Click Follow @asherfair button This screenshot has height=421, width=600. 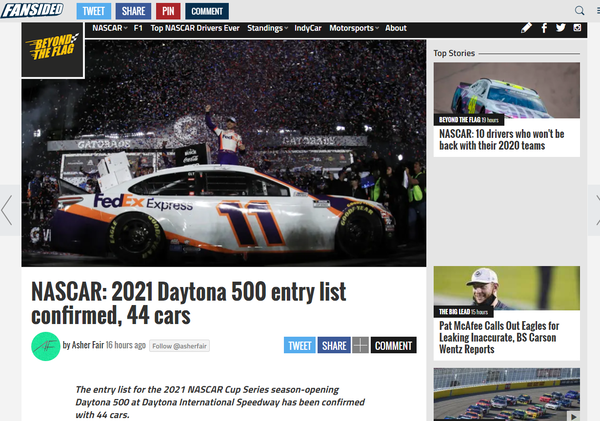[179, 346]
